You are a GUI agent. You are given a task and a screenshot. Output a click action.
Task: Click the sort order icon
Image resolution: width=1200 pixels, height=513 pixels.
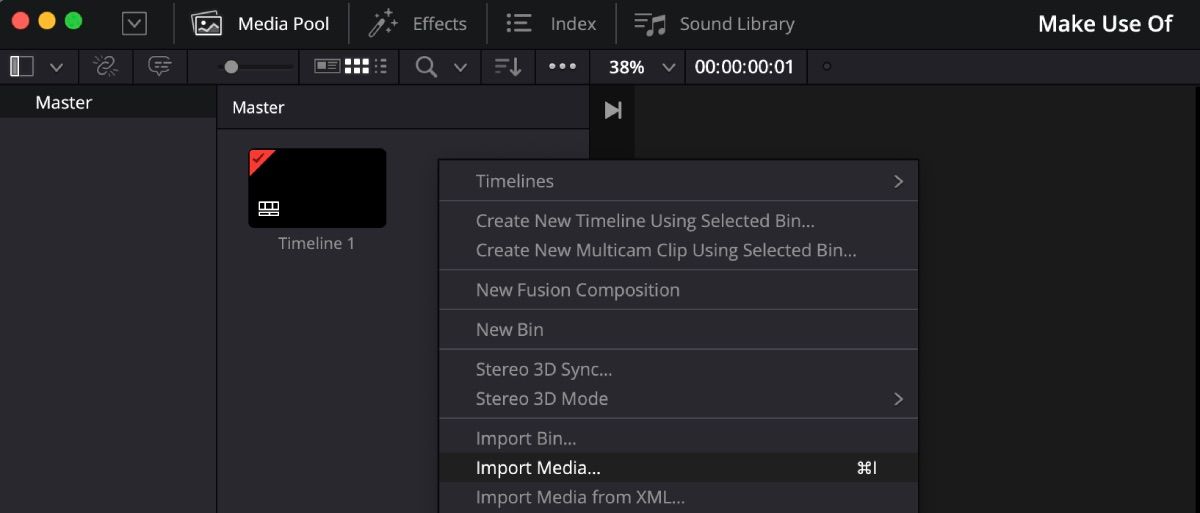508,67
